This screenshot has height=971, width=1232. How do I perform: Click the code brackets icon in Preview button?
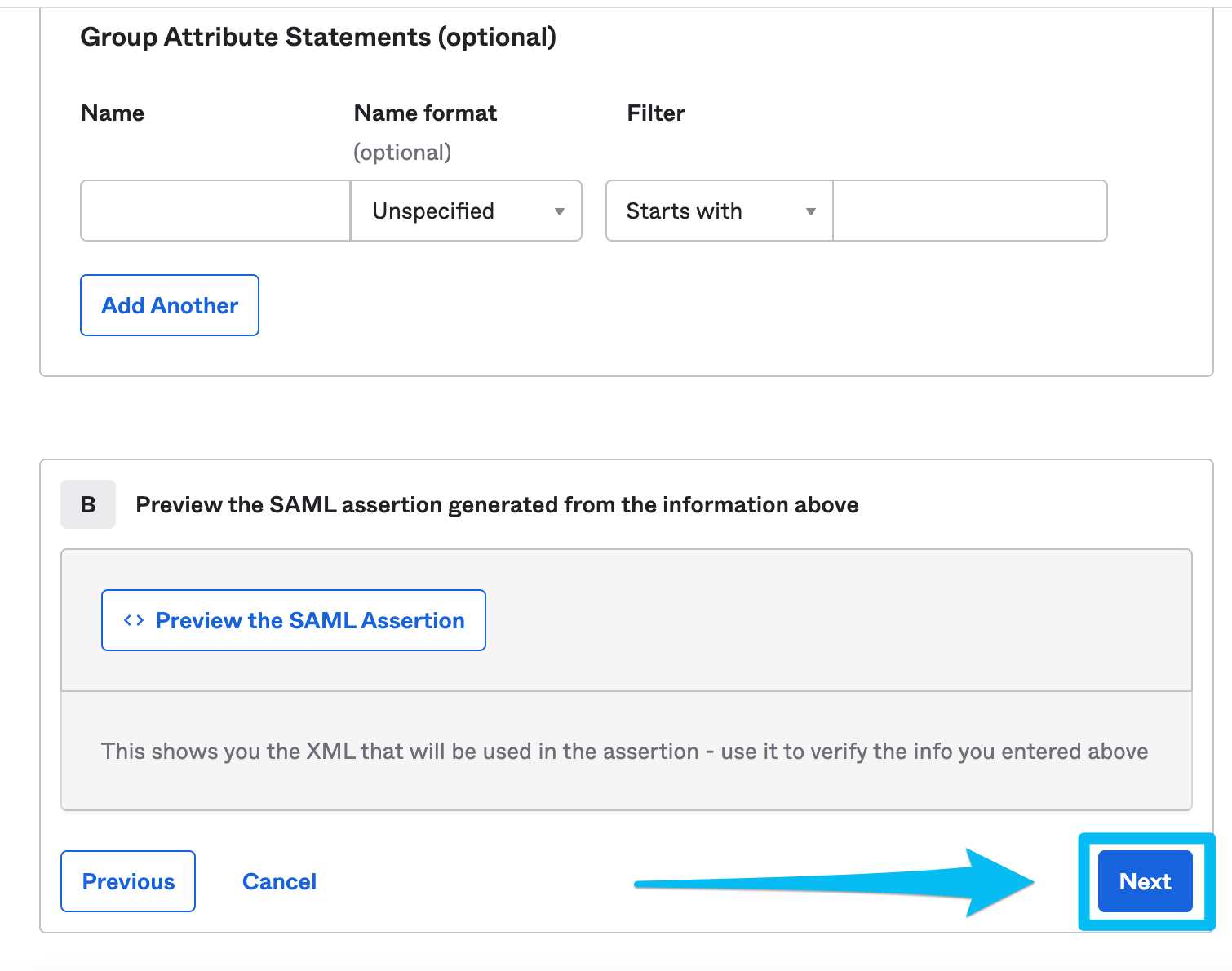point(134,620)
